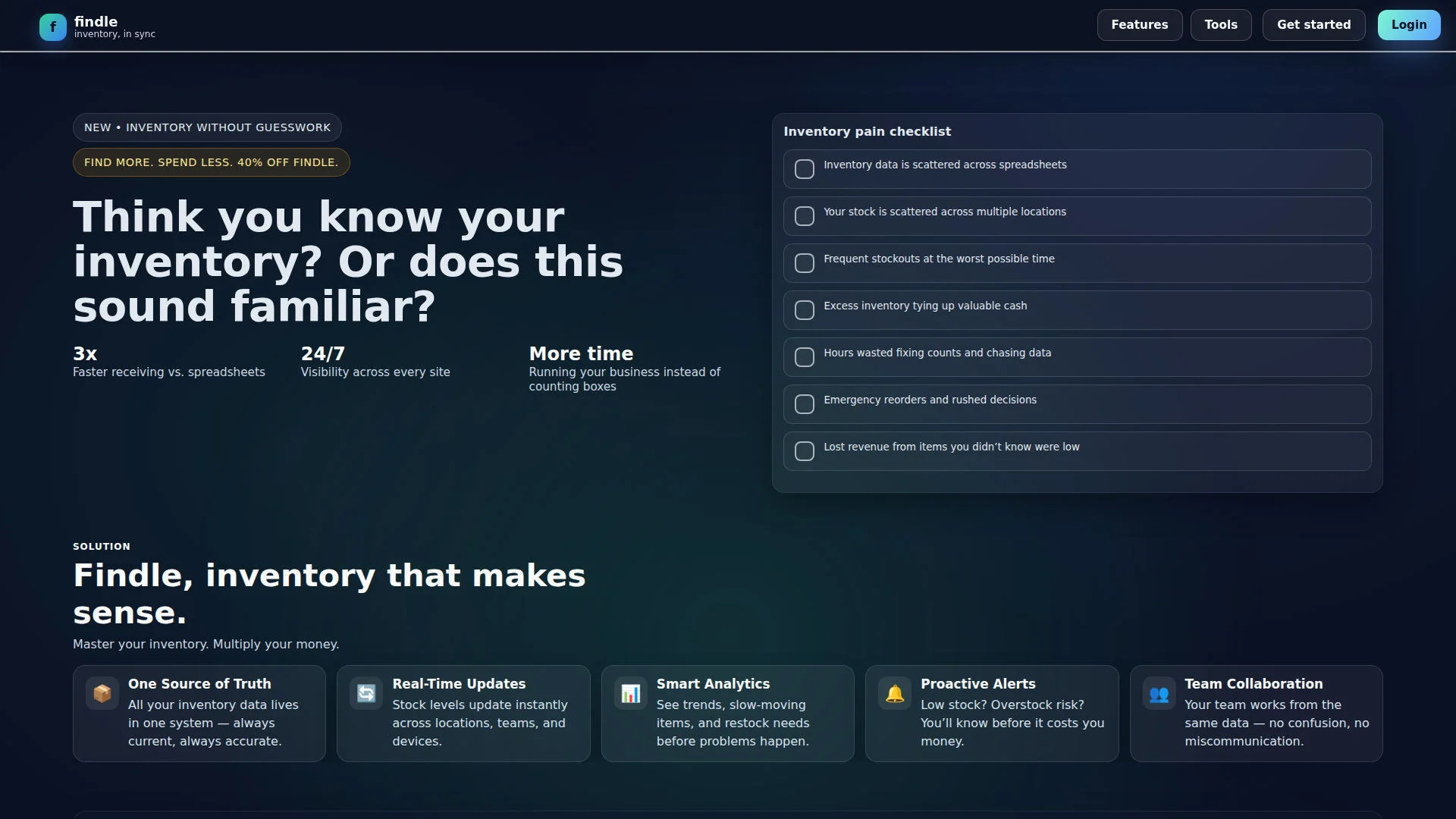Screen dimensions: 1456x819
Task: Click the Team Collaboration people icon
Action: pyautogui.click(x=1159, y=693)
